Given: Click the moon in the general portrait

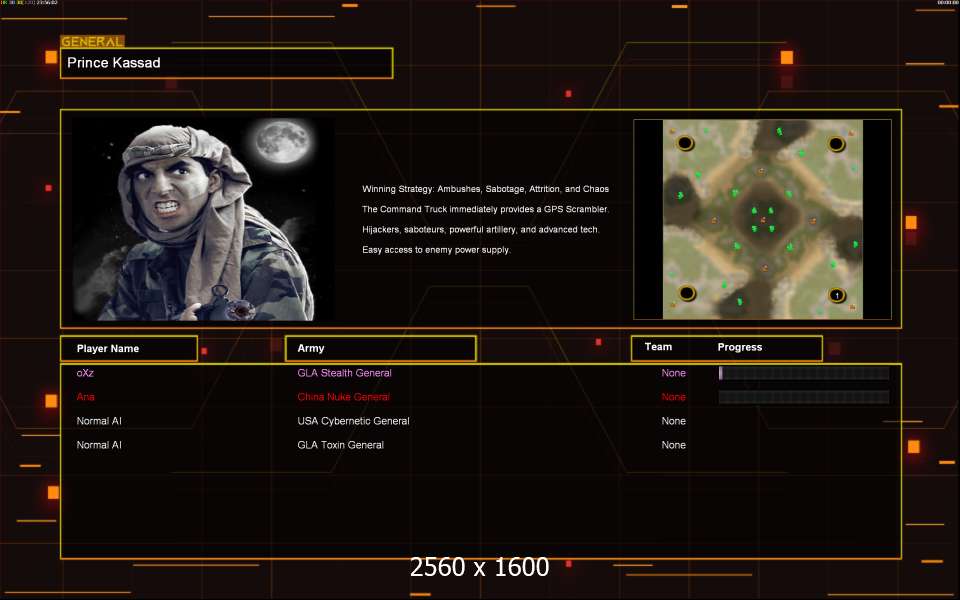Looking at the screenshot, I should 283,141.
